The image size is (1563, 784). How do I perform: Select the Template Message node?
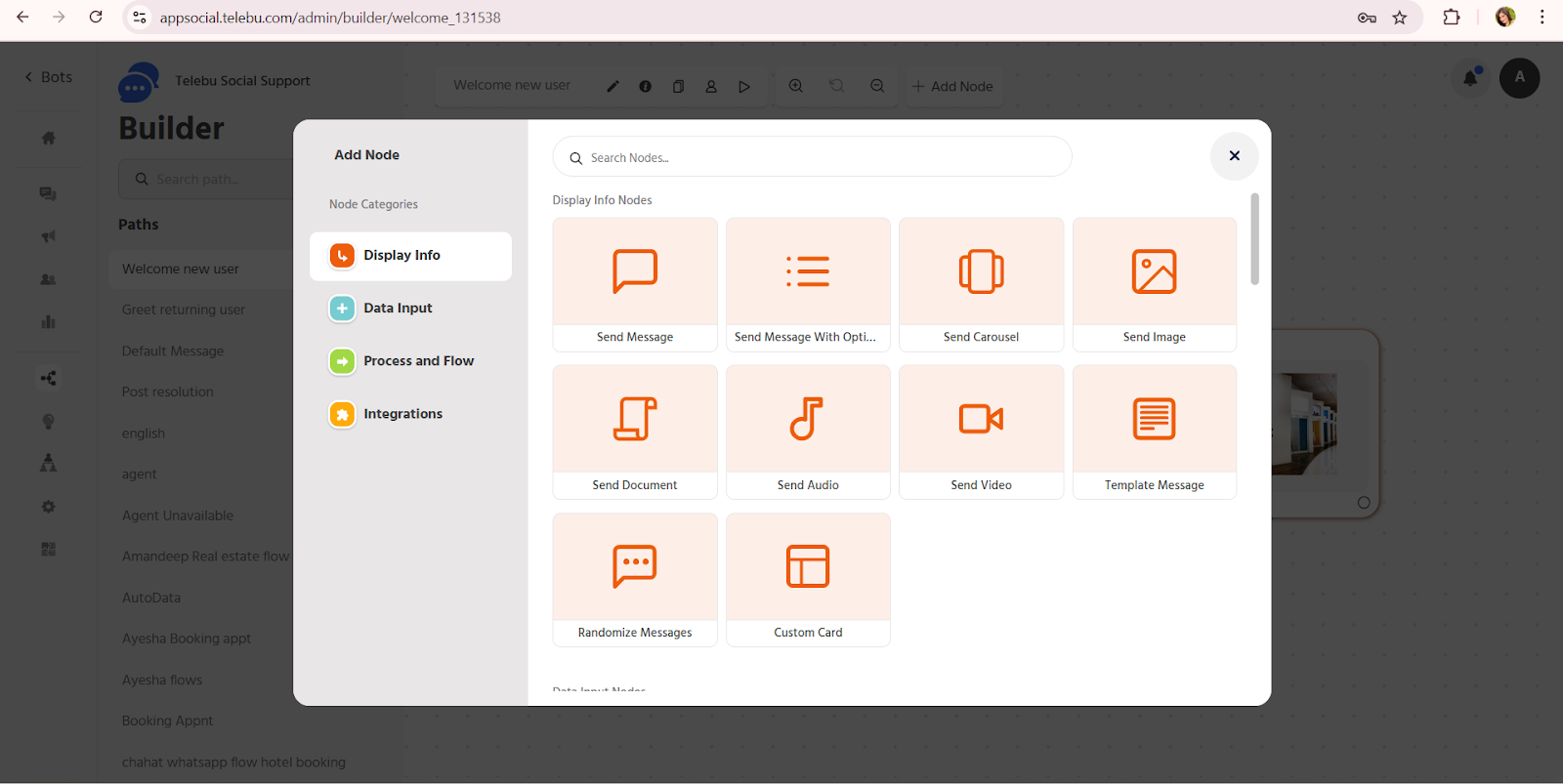[1154, 432]
